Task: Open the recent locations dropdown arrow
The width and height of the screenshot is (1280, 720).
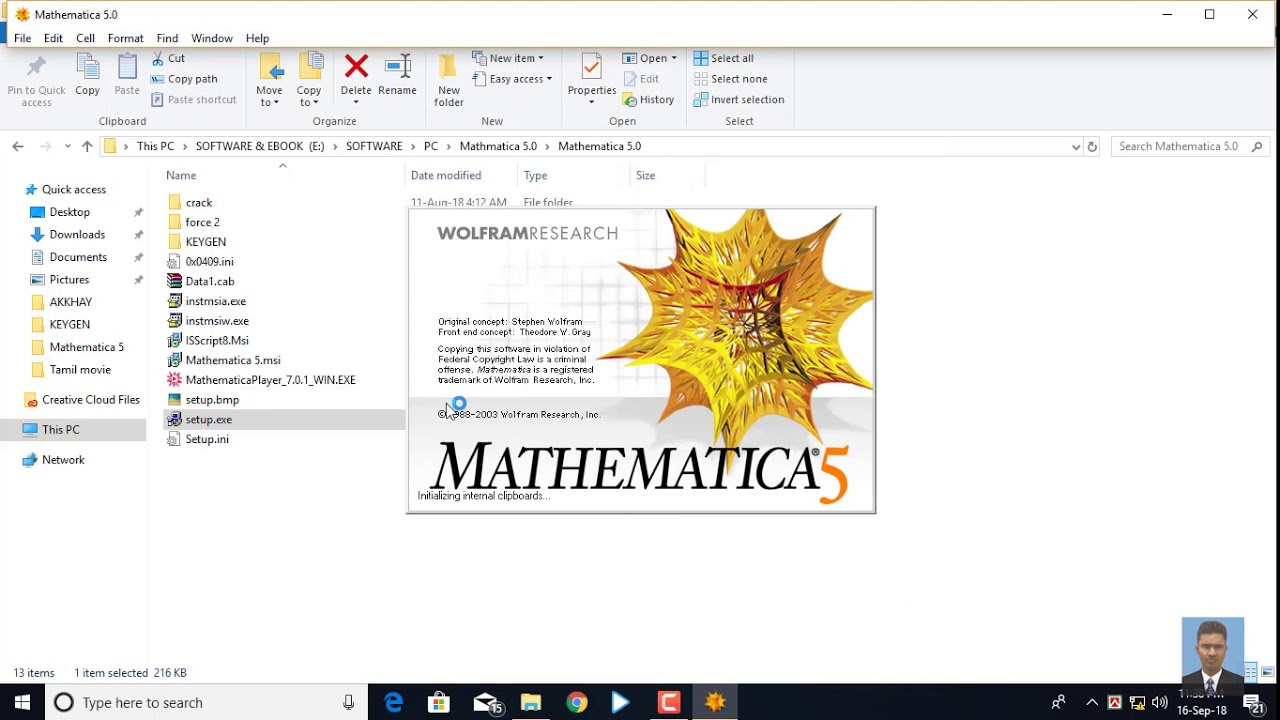Action: 67,146
